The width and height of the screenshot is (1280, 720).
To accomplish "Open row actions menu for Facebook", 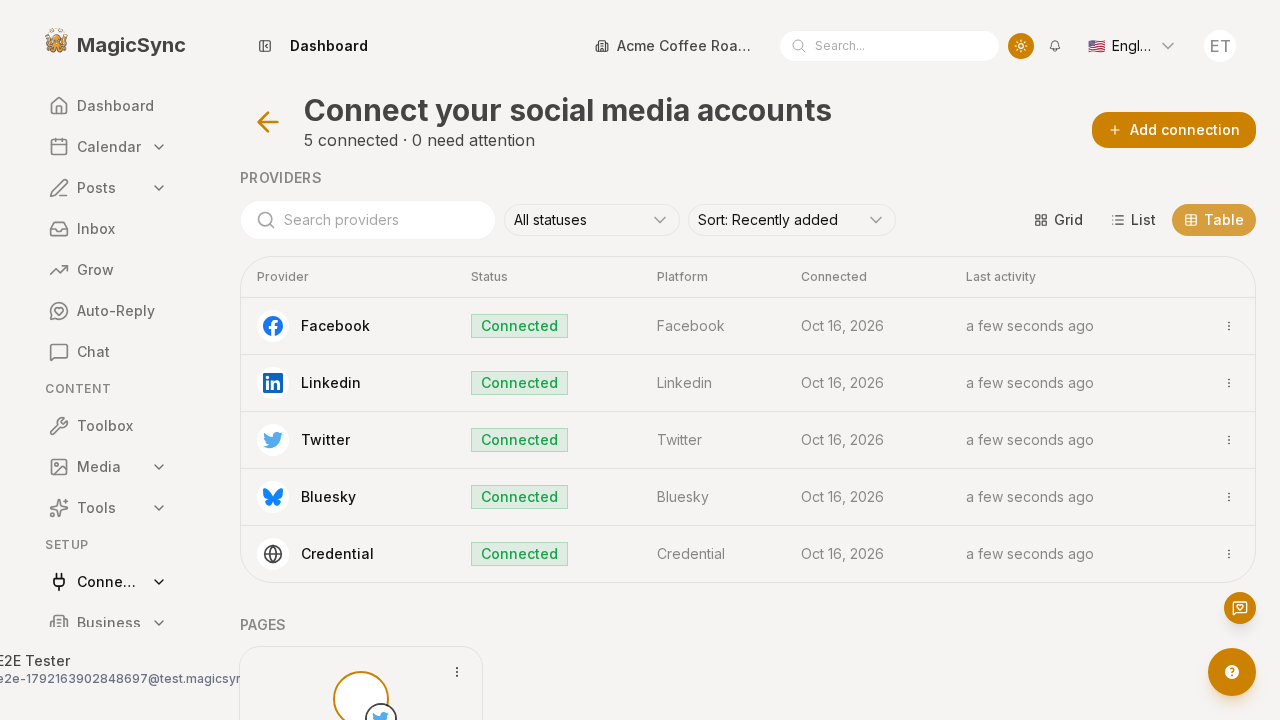I will coord(1229,326).
